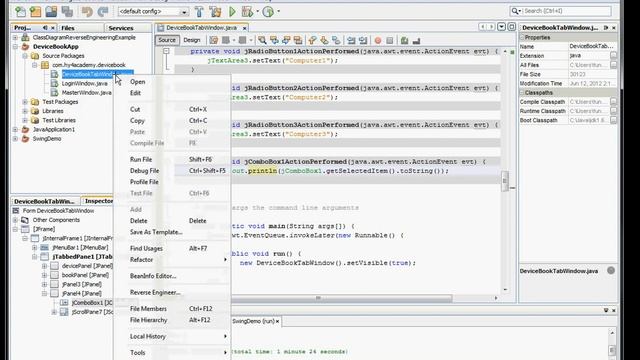Click ellipsis button for Compile Classpath
The height and width of the screenshot is (360, 640).
[613, 102]
